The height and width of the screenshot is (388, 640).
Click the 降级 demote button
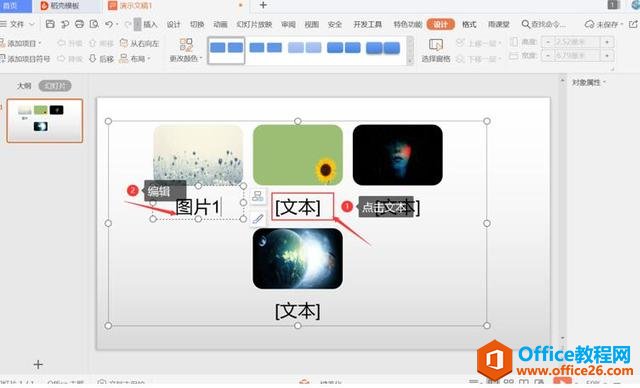coord(71,59)
